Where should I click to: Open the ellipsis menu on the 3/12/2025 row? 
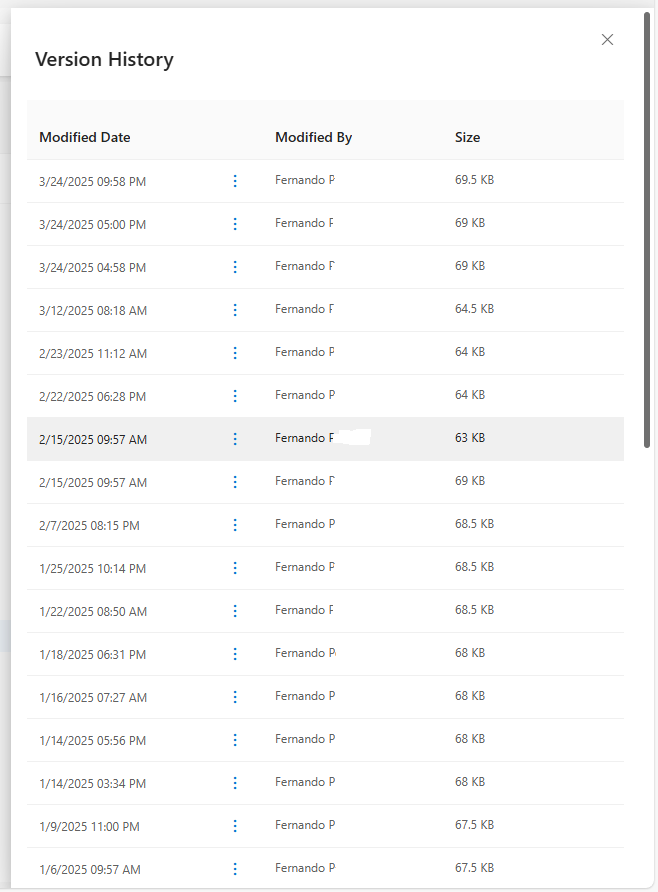pyautogui.click(x=235, y=310)
